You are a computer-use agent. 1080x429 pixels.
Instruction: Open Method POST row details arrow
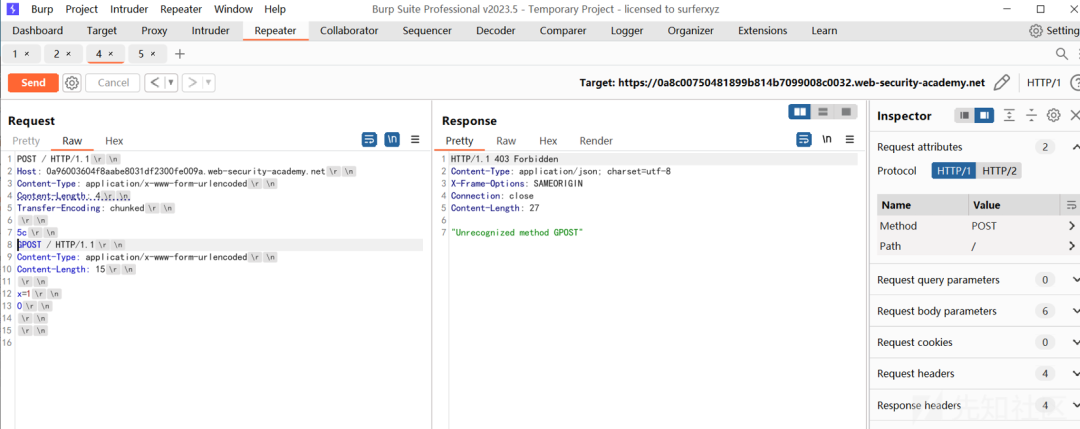(1072, 226)
